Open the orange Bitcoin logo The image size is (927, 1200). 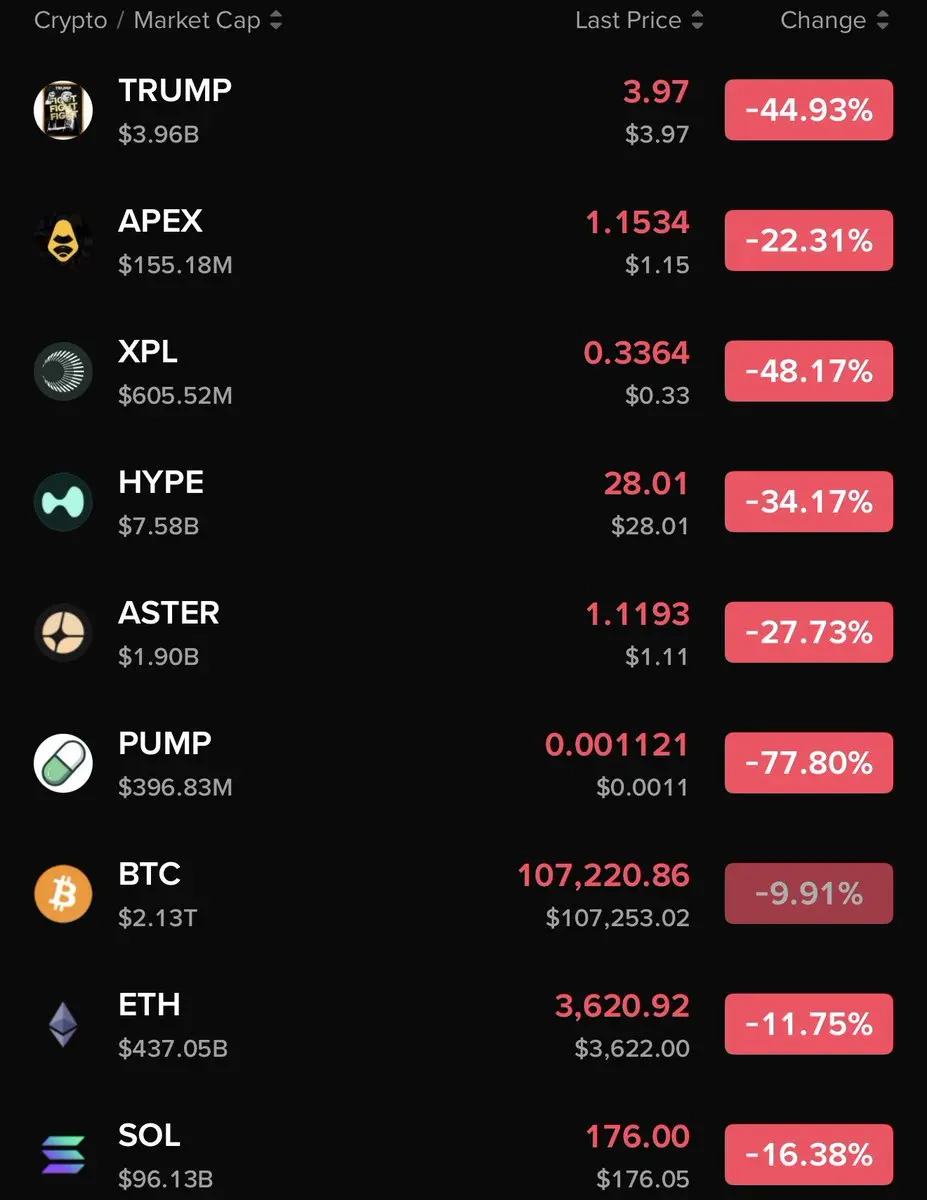(63, 894)
